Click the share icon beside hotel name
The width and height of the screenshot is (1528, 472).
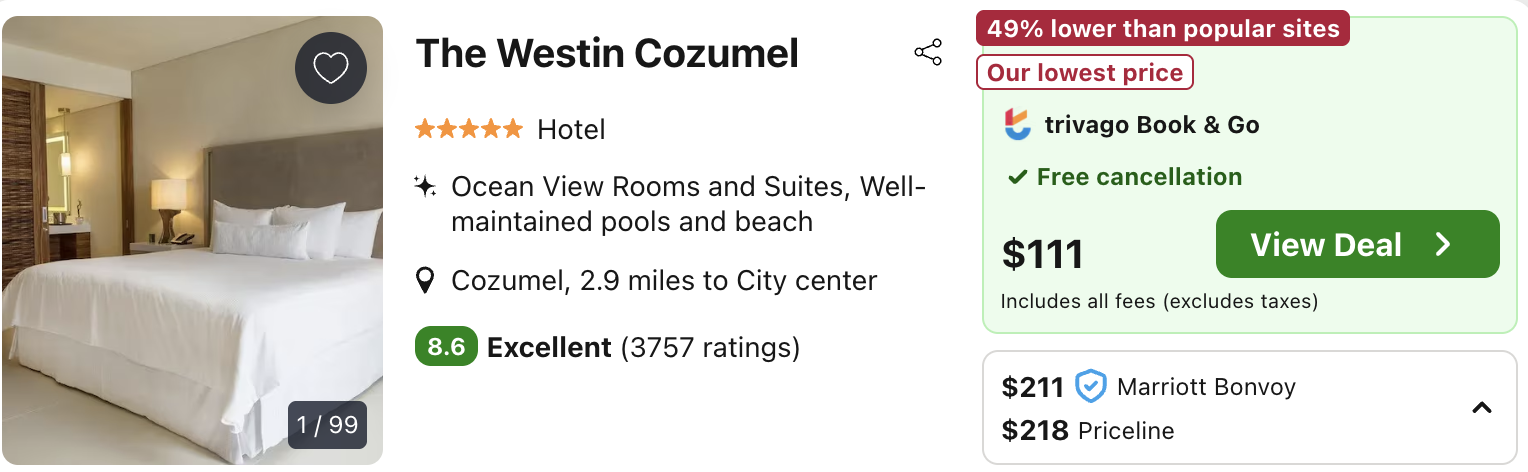click(x=928, y=53)
